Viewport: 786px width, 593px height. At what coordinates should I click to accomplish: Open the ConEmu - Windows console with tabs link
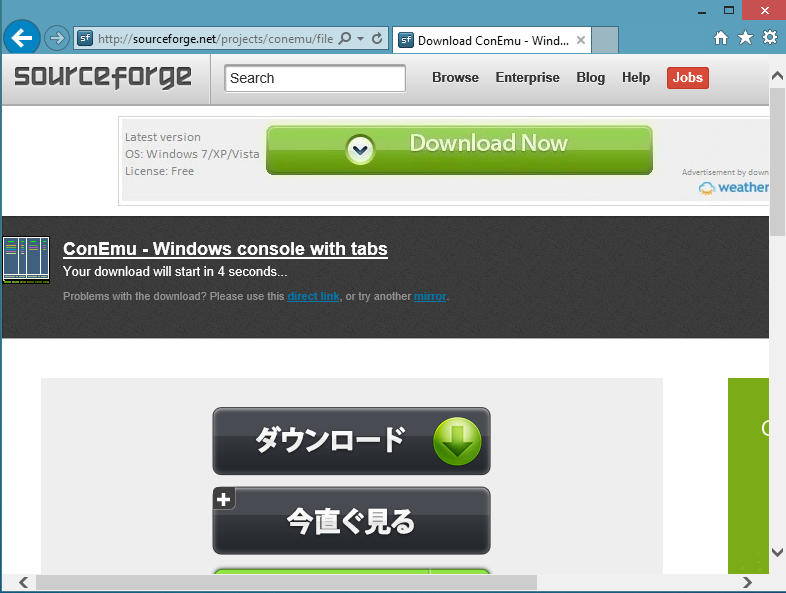pyautogui.click(x=225, y=249)
